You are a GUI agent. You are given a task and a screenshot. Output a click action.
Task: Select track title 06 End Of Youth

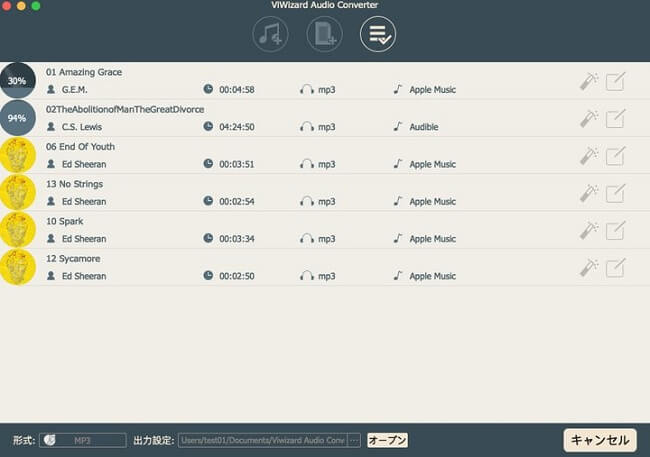click(80, 147)
